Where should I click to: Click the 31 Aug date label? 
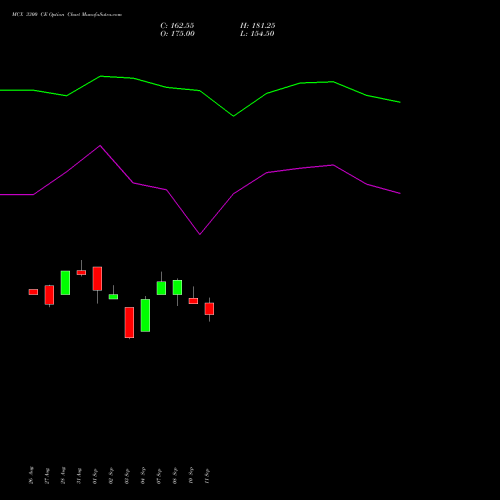click(x=79, y=476)
